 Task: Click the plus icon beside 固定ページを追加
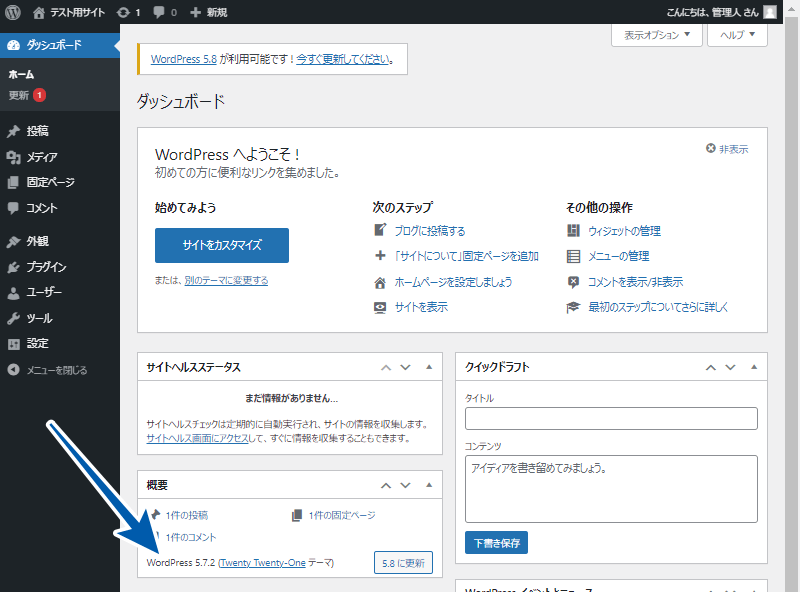coord(380,256)
